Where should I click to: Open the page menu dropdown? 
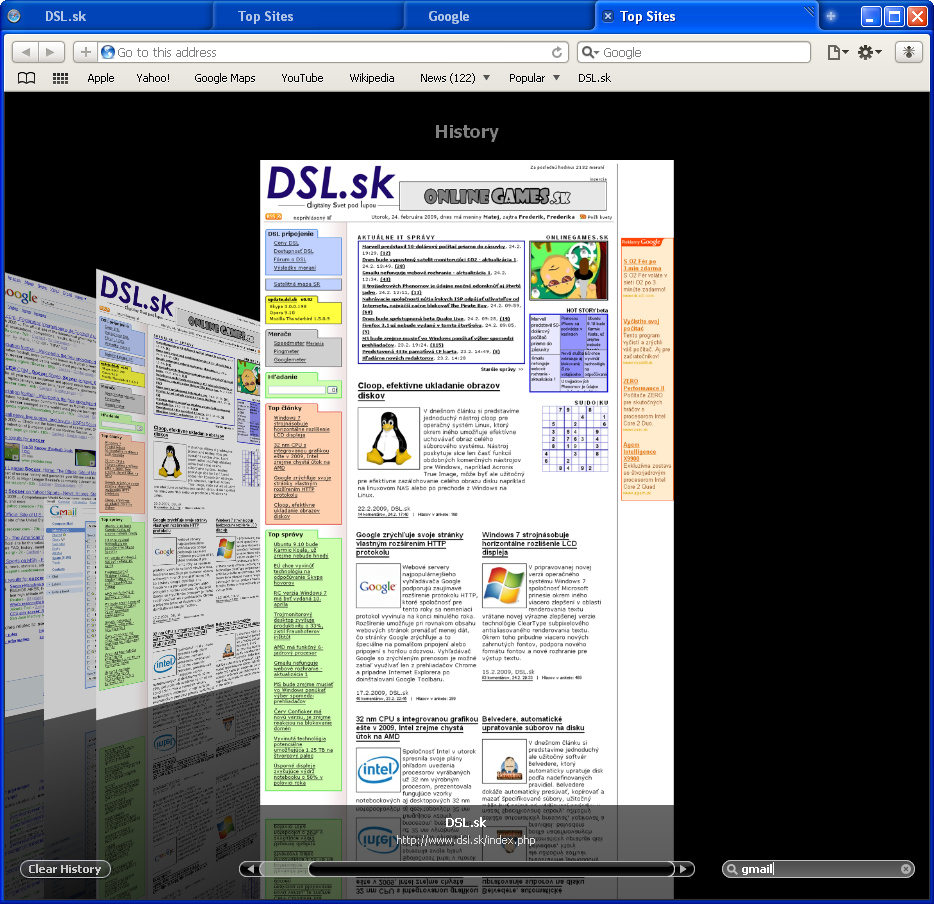838,52
